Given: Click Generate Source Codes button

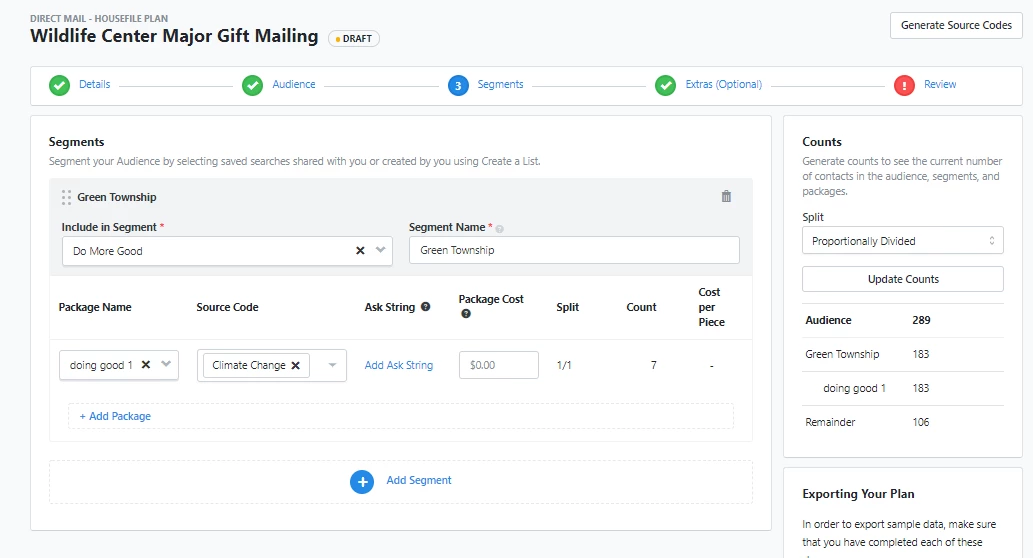Looking at the screenshot, I should coord(956,25).
